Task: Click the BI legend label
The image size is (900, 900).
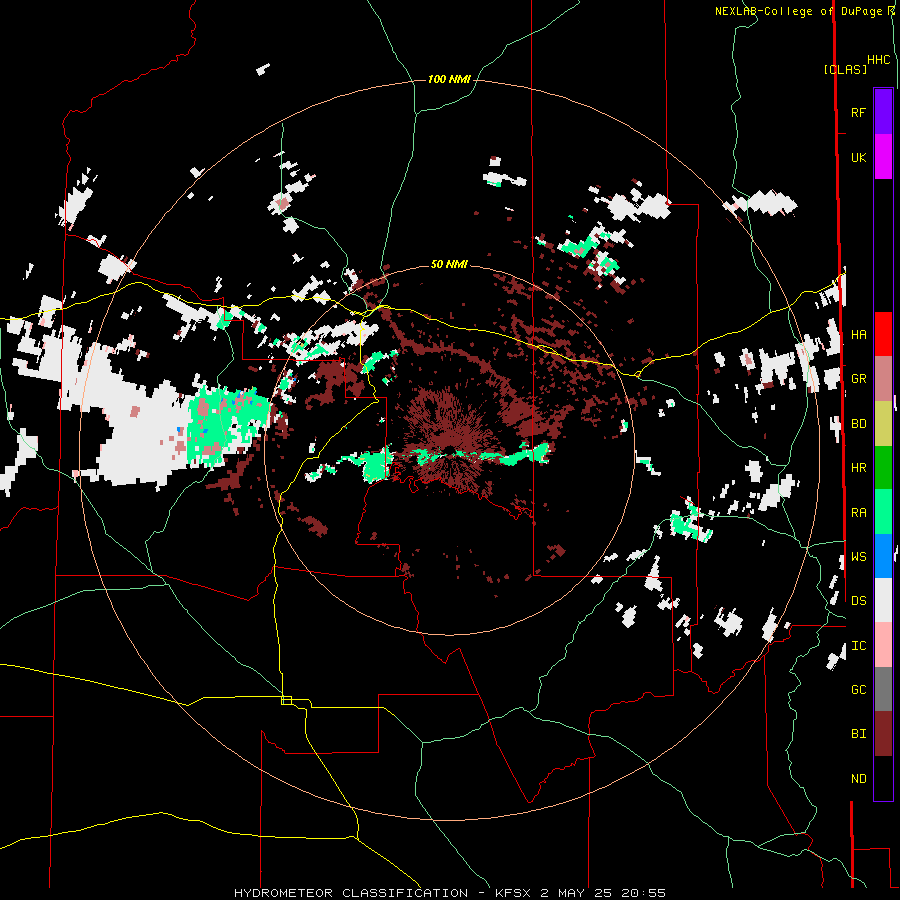Action: point(858,734)
